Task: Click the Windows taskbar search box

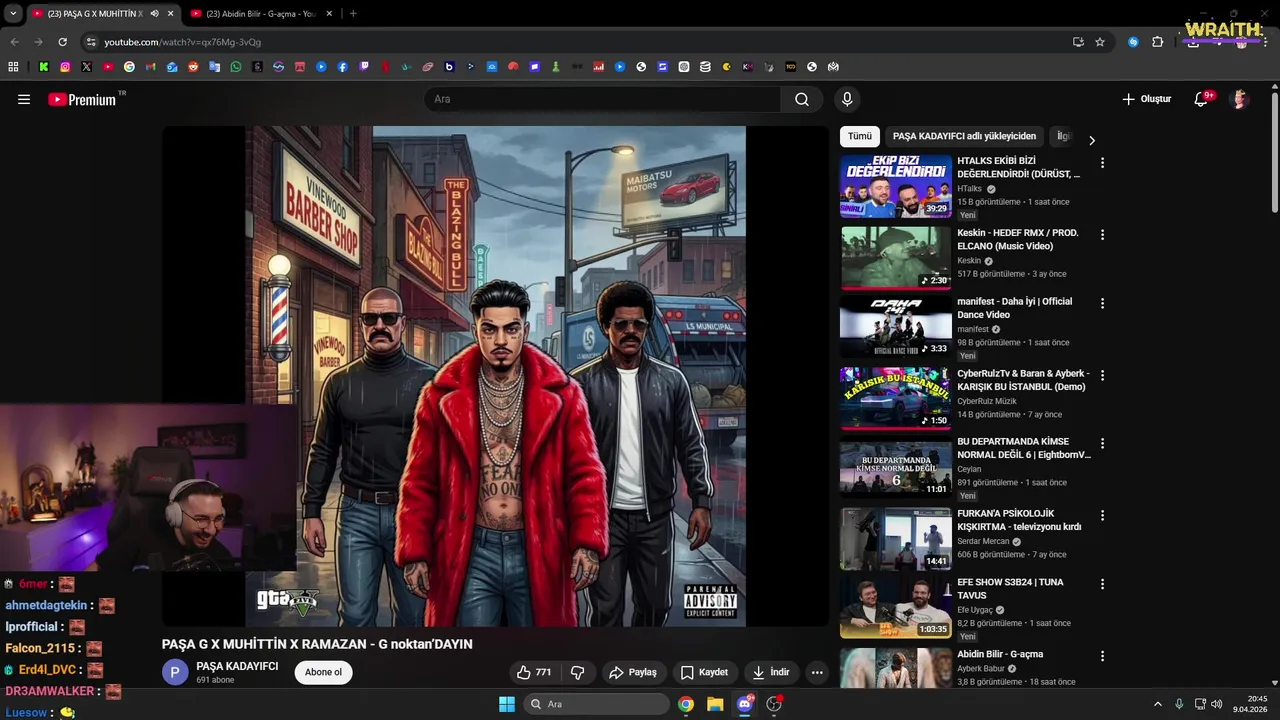Action: [x=596, y=704]
